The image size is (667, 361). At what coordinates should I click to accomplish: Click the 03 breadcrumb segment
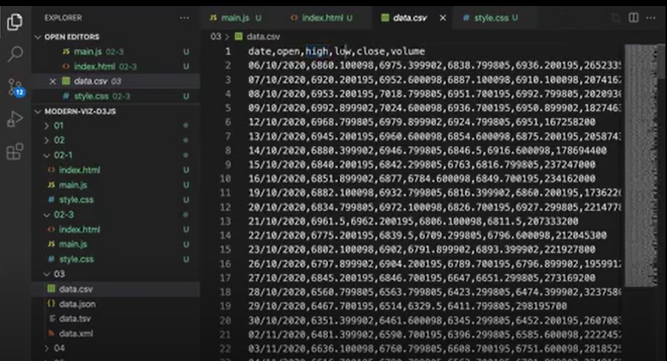coord(216,37)
